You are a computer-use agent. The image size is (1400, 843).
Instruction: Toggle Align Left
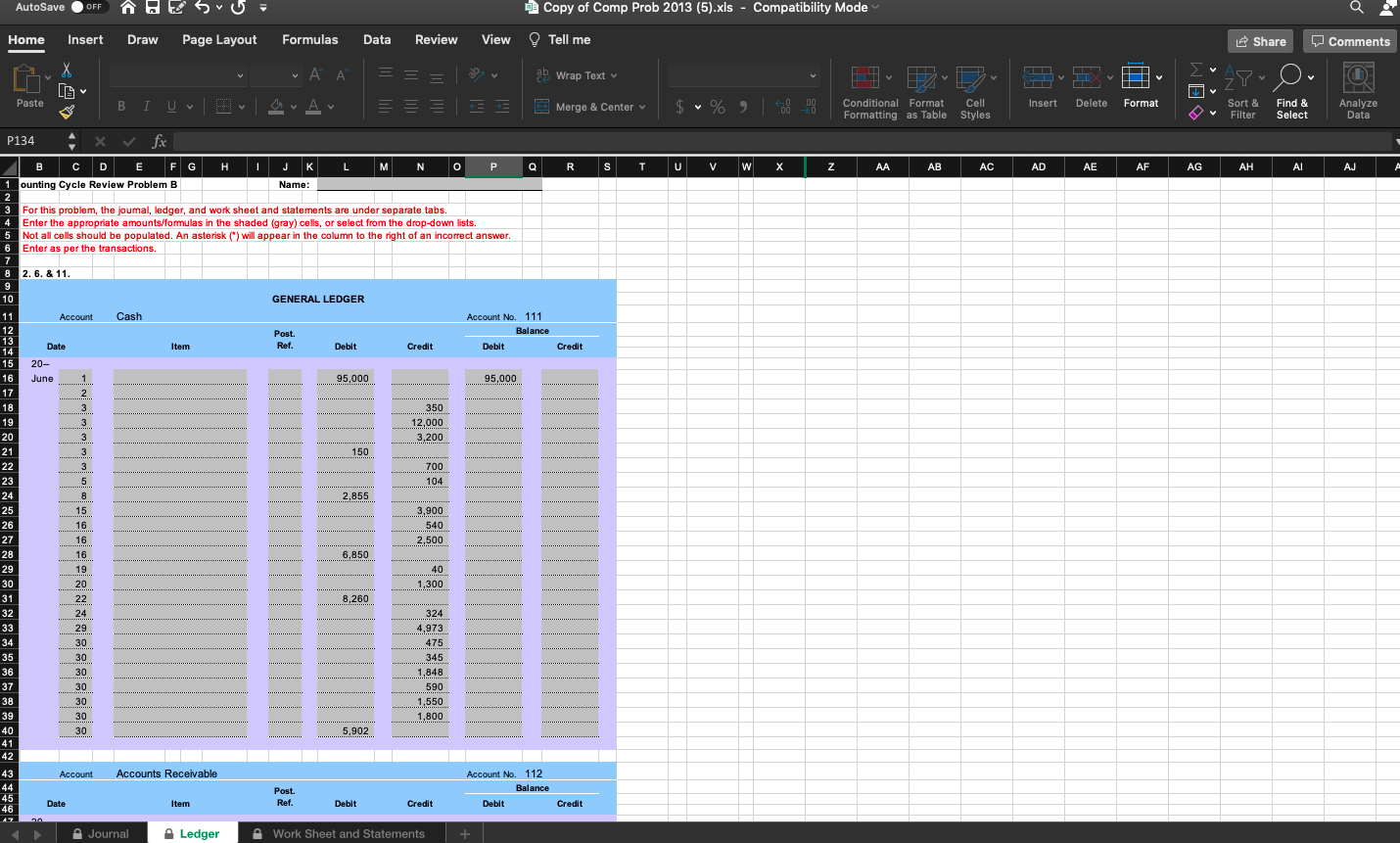(x=386, y=107)
